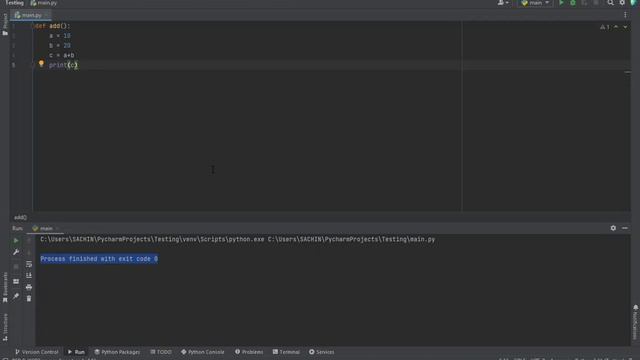This screenshot has width=640, height=360.
Task: Open Bookmarks sidebar tool window
Action: (5, 288)
